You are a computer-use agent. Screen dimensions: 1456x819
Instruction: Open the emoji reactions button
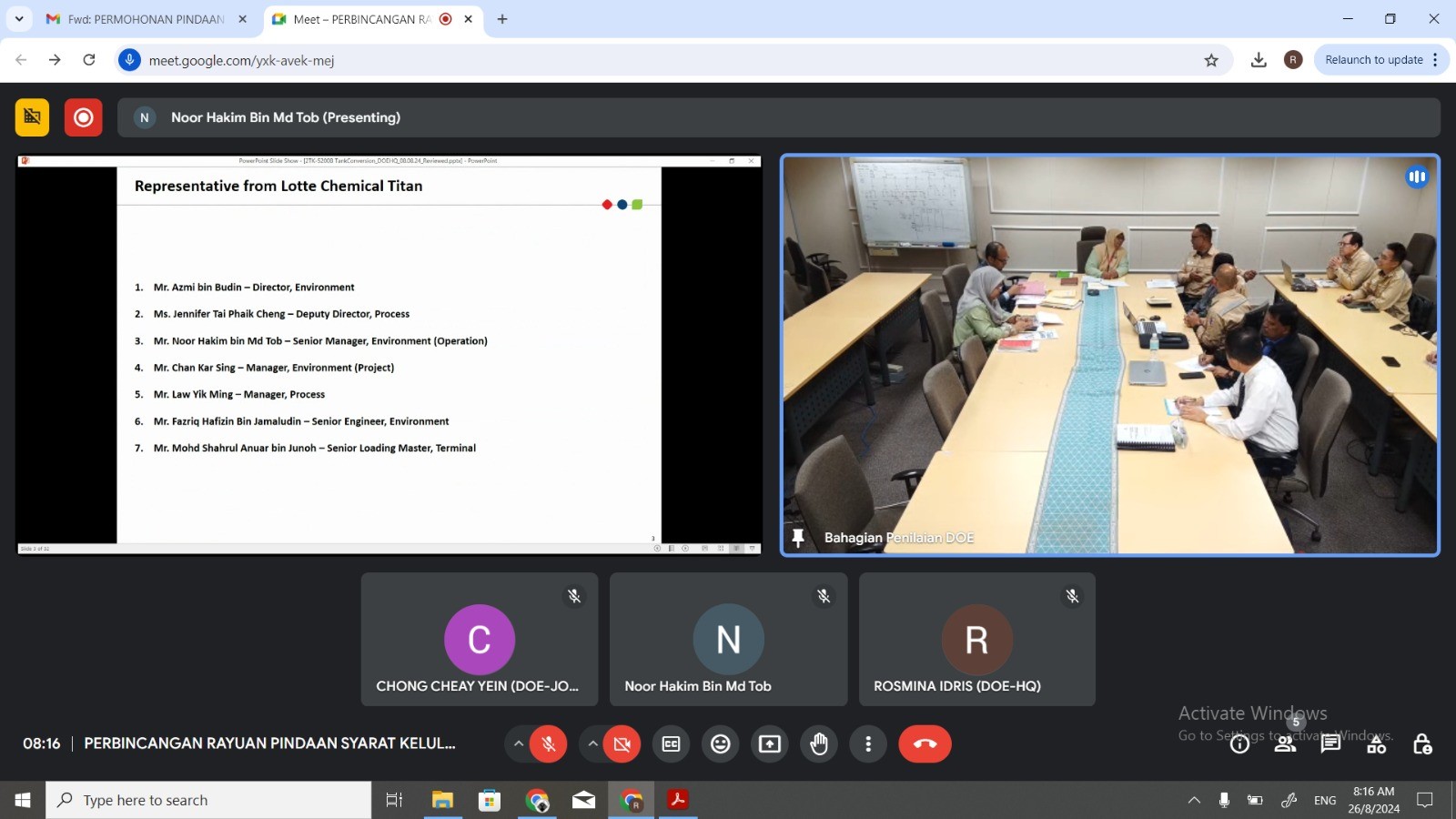click(721, 744)
